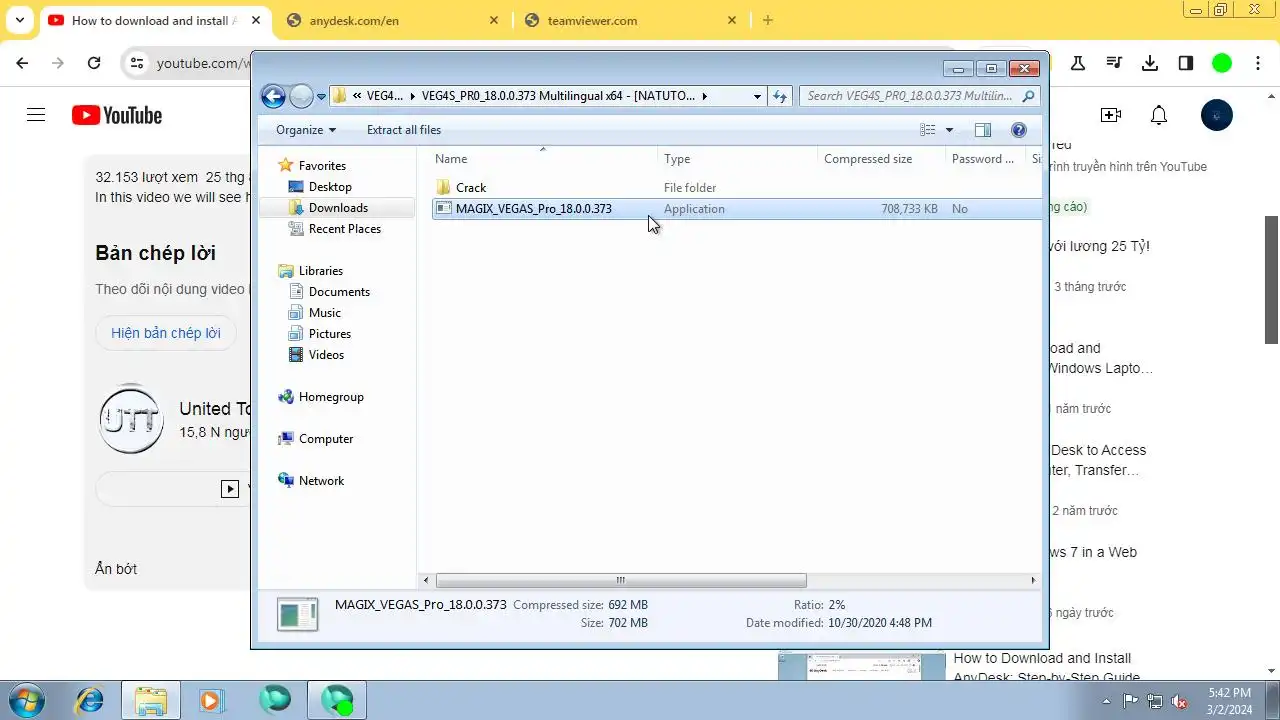Refresh the Explorer folder view
Image resolution: width=1280 pixels, height=720 pixels.
click(780, 96)
